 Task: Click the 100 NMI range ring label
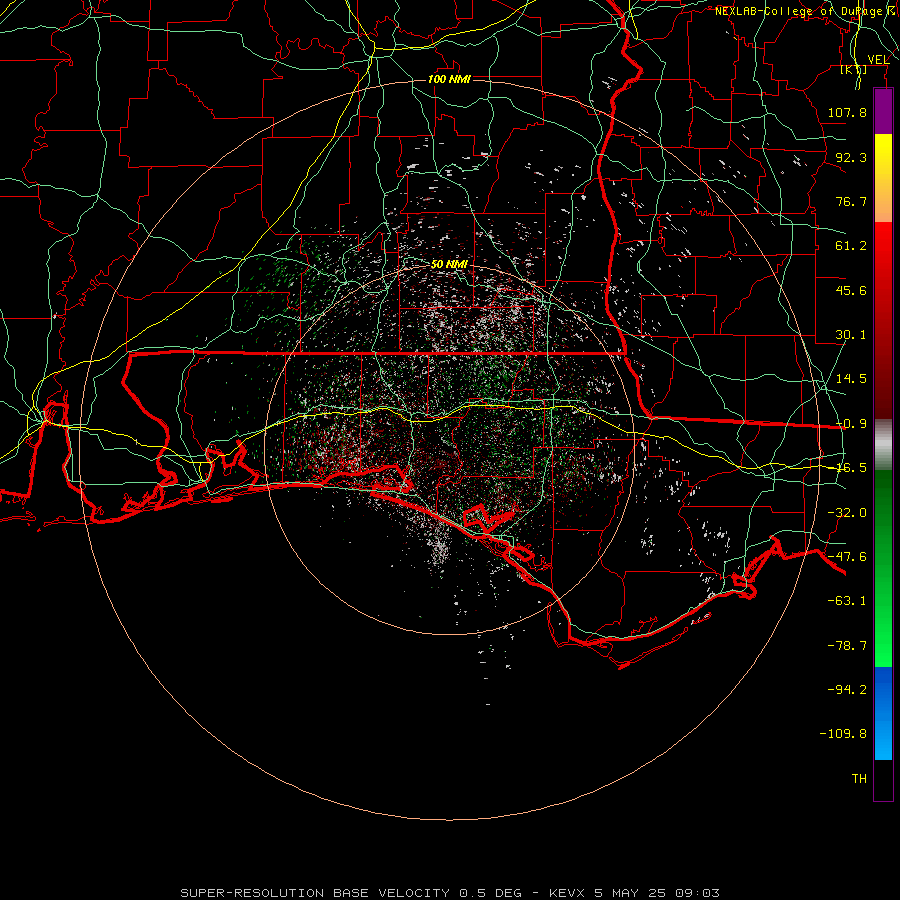[x=449, y=79]
